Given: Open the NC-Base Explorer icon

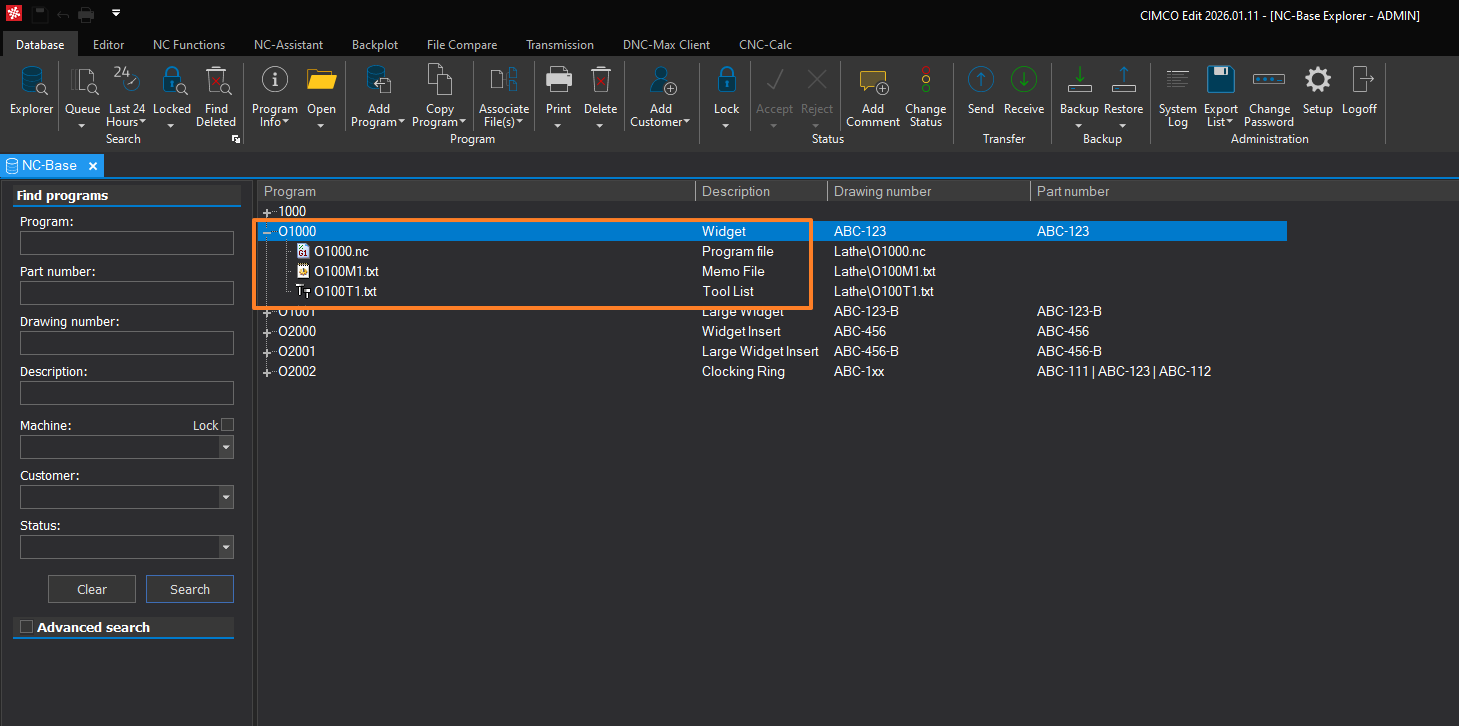Looking at the screenshot, I should pyautogui.click(x=32, y=82).
